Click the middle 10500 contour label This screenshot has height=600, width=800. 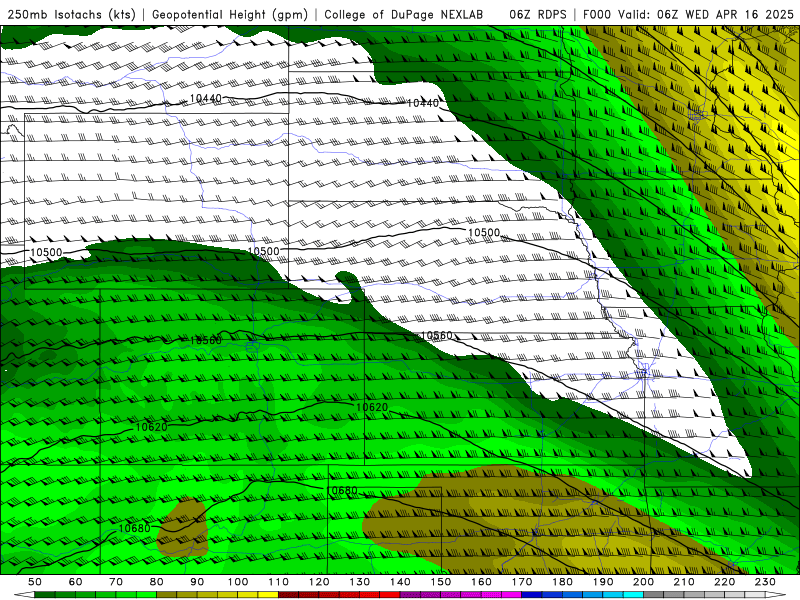point(263,251)
